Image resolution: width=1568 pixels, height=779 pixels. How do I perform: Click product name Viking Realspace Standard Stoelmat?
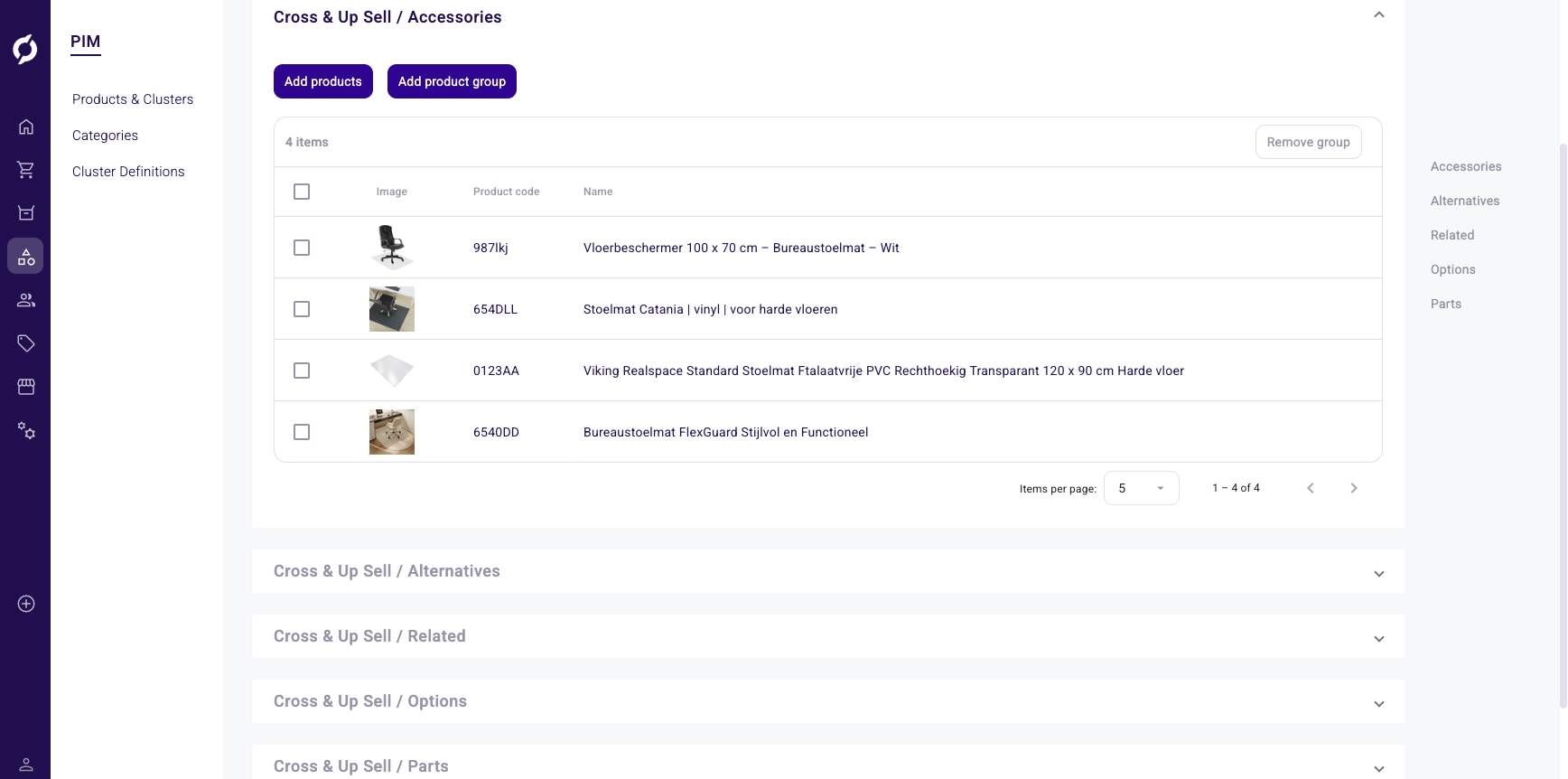pos(883,371)
